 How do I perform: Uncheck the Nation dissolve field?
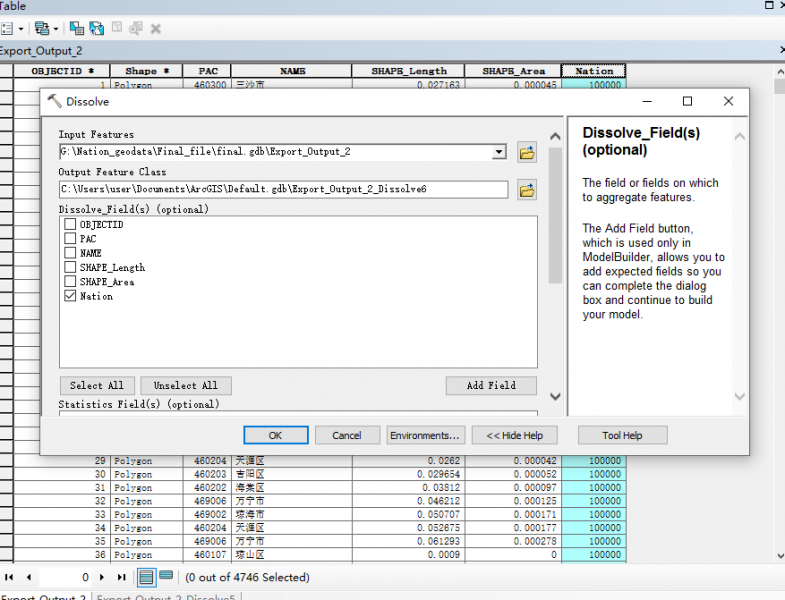[70, 296]
